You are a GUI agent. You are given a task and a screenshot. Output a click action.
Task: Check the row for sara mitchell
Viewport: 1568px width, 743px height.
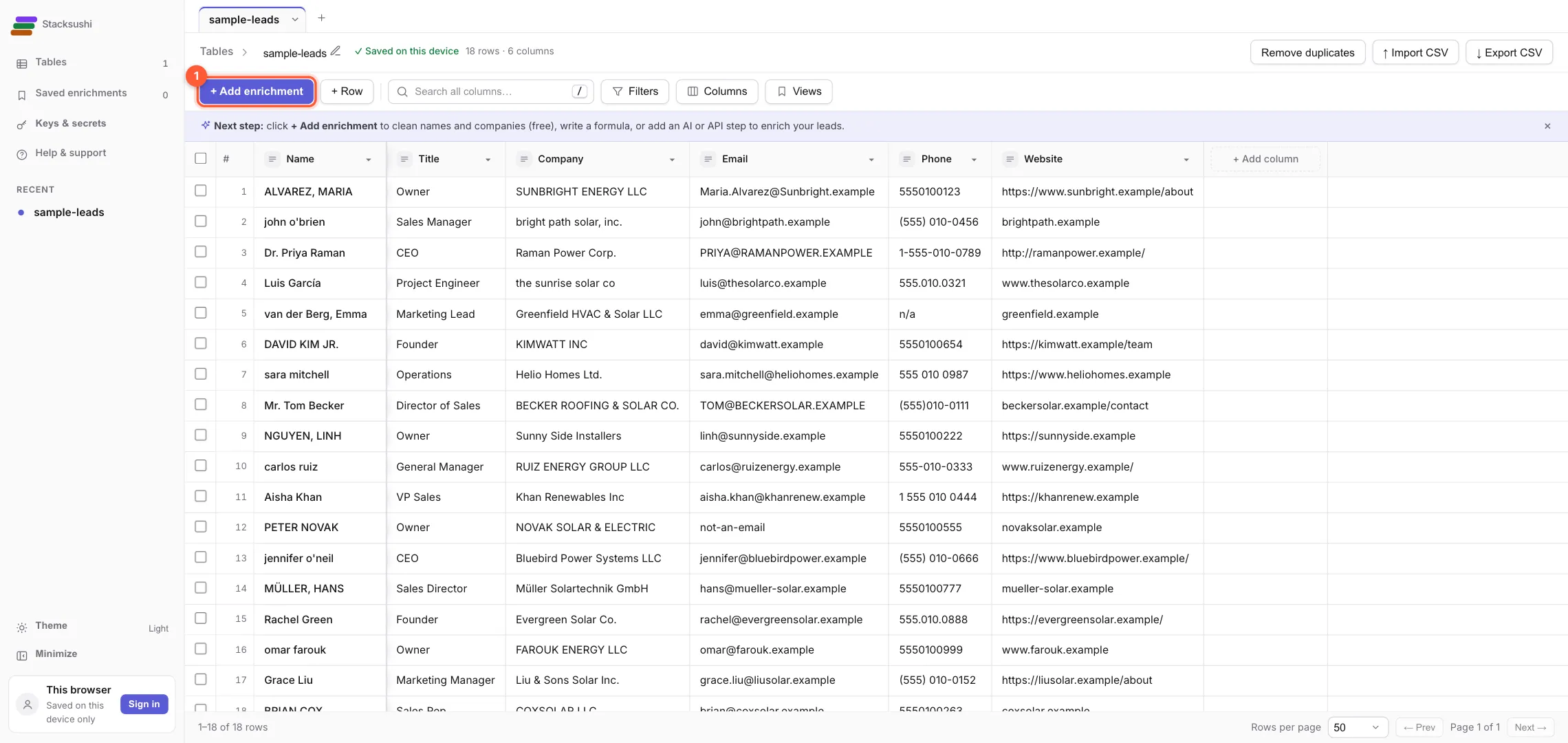coord(201,374)
